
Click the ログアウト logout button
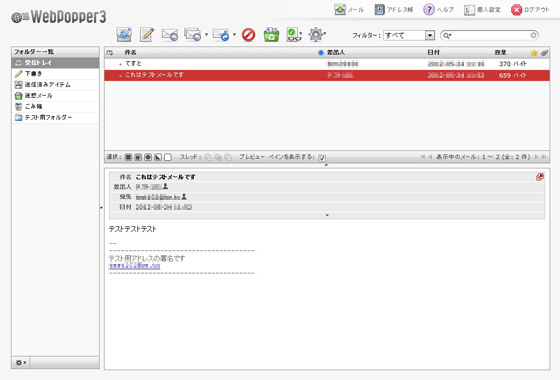point(530,10)
